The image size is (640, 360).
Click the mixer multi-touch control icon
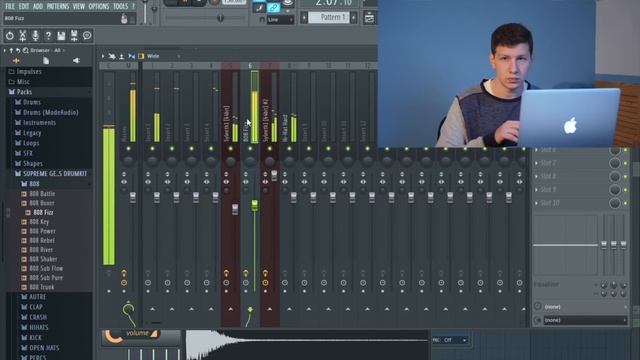click(112, 56)
